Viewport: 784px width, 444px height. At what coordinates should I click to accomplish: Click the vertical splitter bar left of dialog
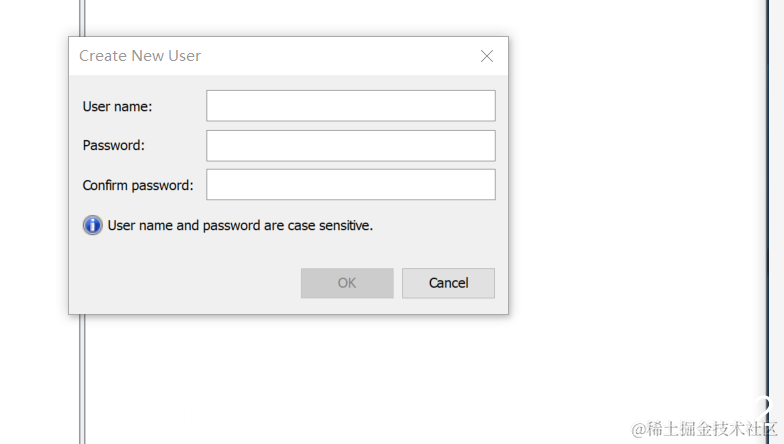(83, 380)
